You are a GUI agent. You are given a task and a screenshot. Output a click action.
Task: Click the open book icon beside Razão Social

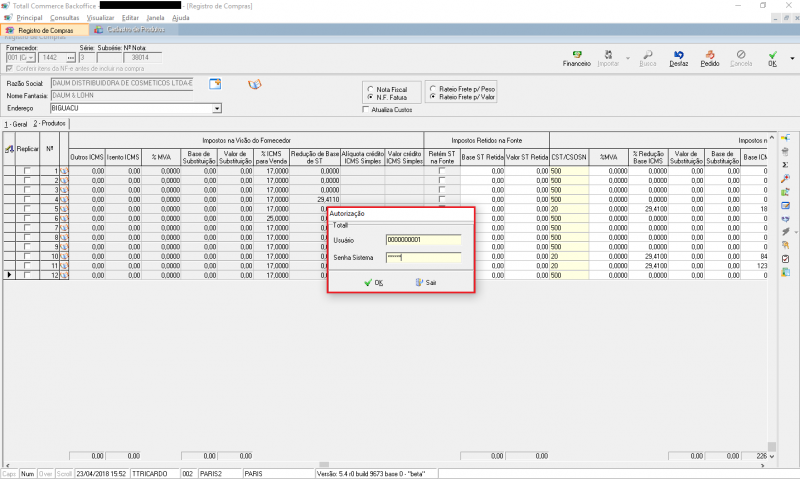[x=254, y=83]
